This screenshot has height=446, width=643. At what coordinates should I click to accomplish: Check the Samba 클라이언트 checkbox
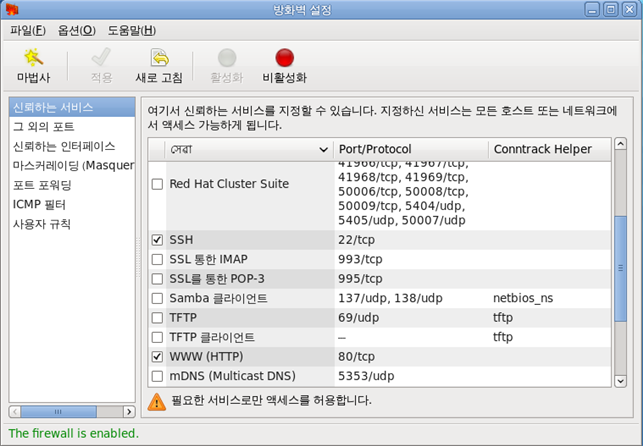click(x=157, y=298)
